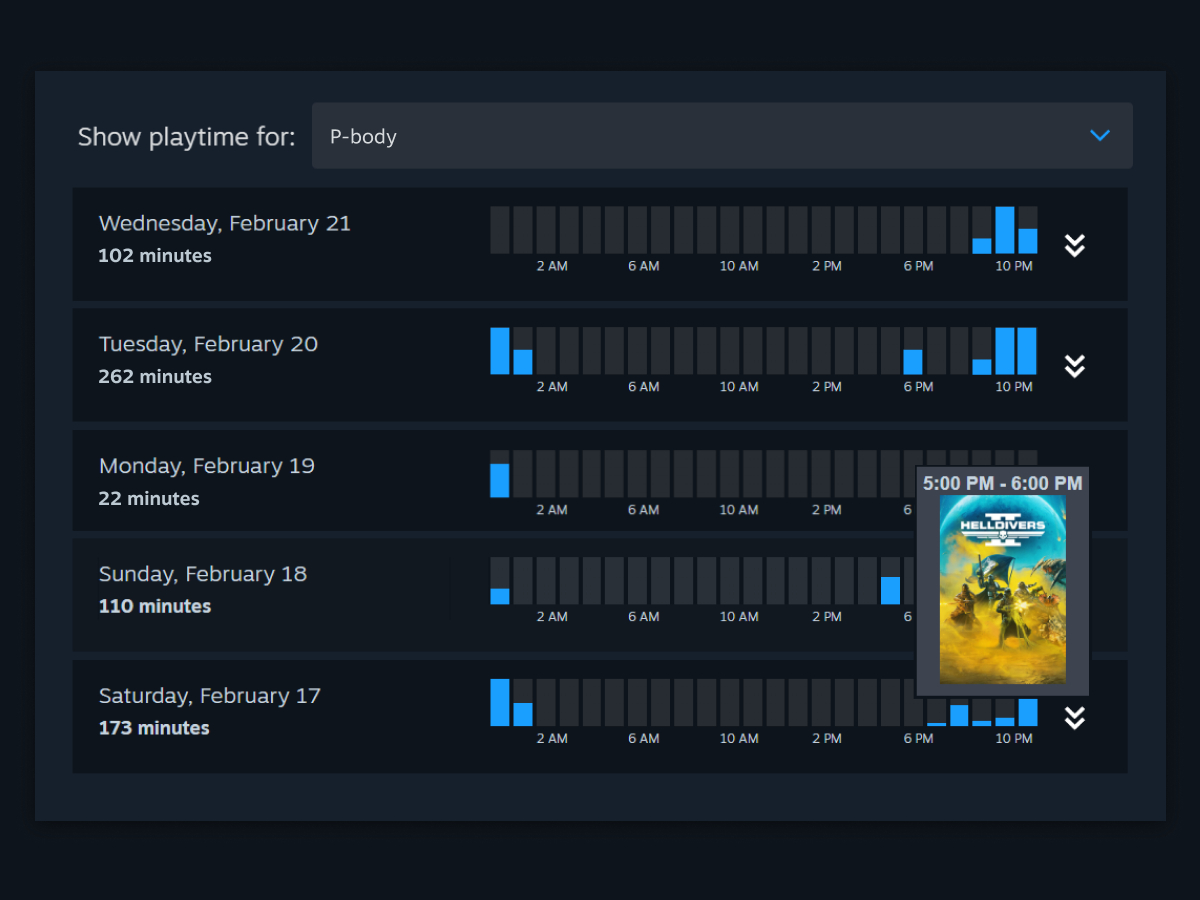
Task: Click Wednesday's 262... no, 102 minutes total label
Action: [x=155, y=256]
